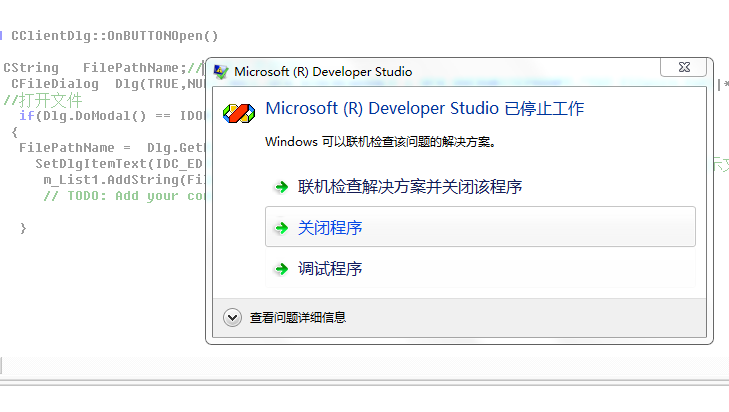The image size is (729, 412).
Task: Click the // TODO: Add your comment line
Action: click(x=124, y=196)
